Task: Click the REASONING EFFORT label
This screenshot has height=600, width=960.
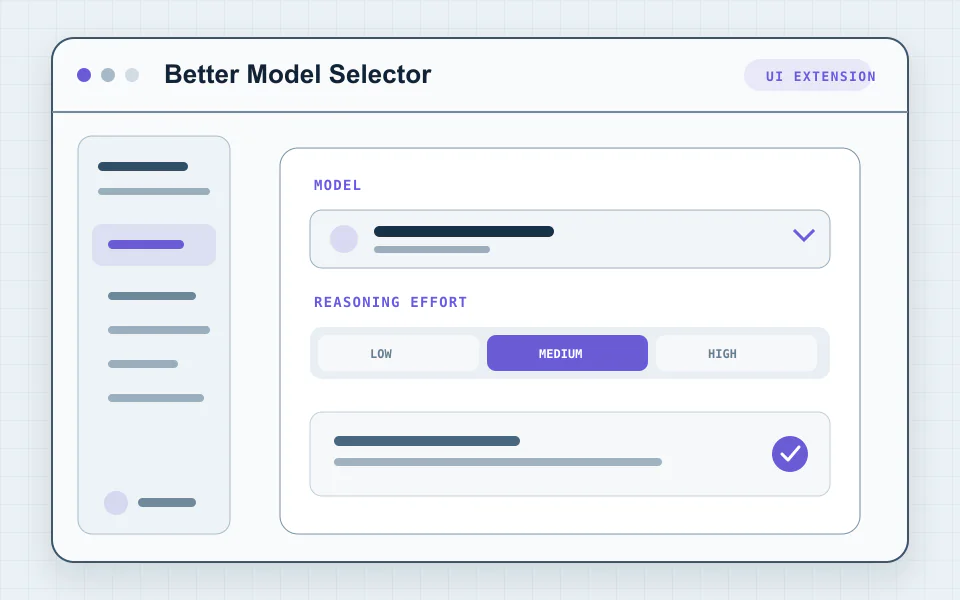Action: pyautogui.click(x=390, y=302)
